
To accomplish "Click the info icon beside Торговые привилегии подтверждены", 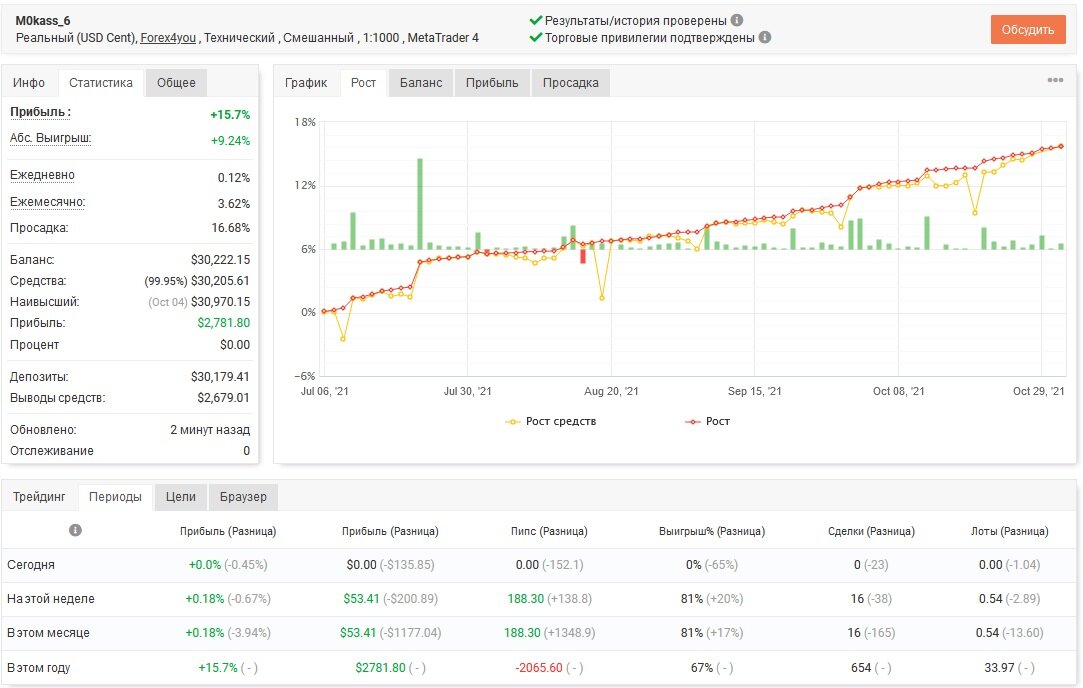I will click(765, 37).
